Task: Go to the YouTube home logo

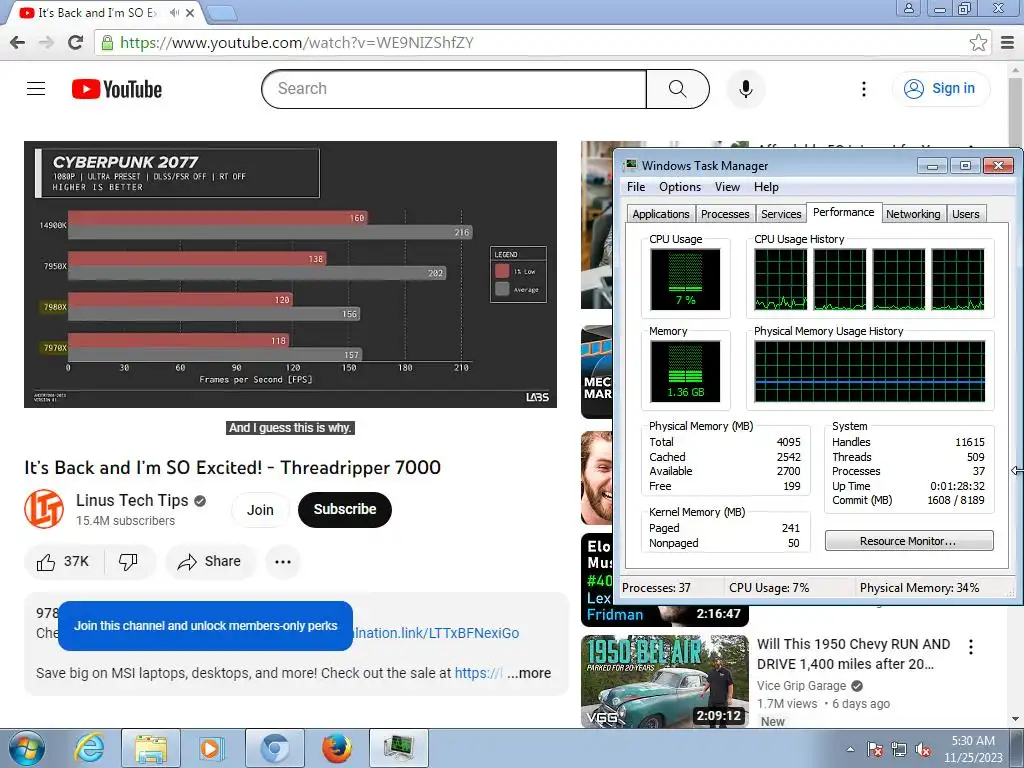Action: point(117,89)
